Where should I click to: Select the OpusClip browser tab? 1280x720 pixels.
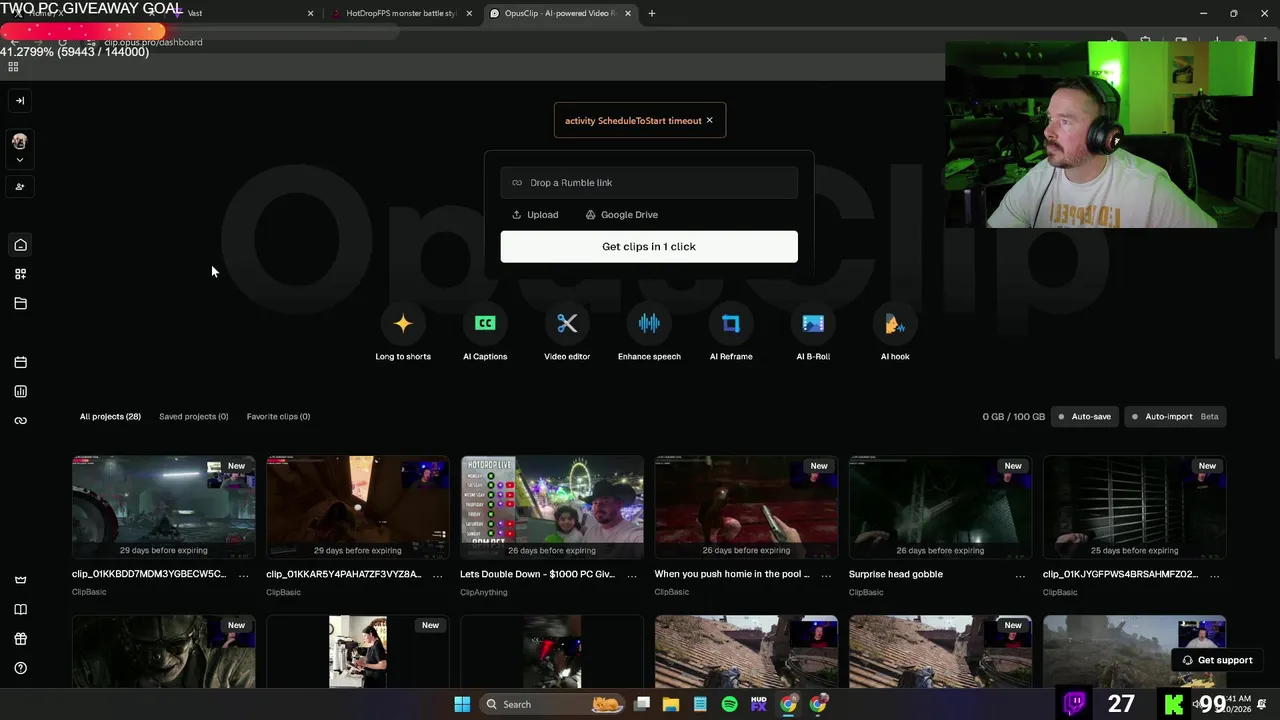[560, 13]
